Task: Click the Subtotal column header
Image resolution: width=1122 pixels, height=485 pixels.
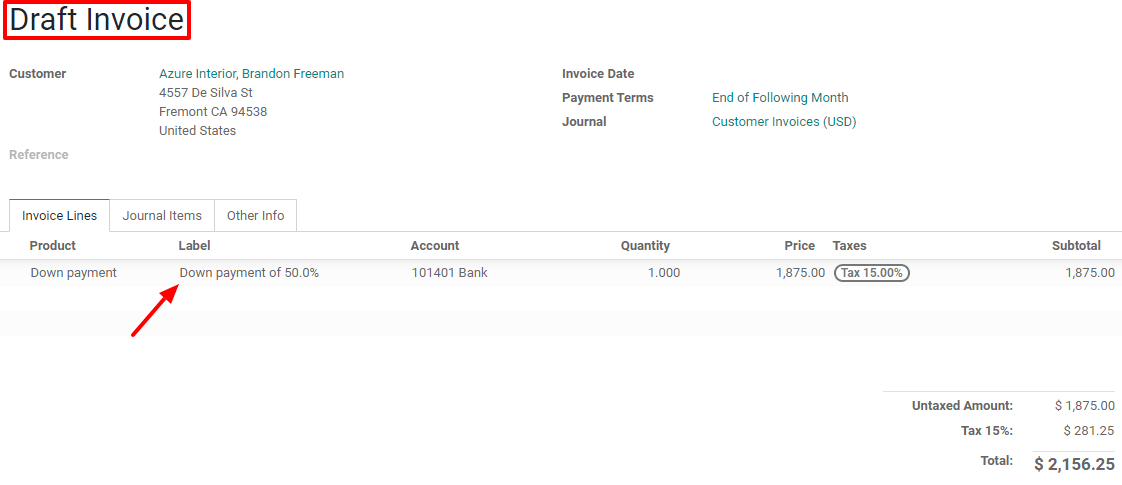Action: (1076, 246)
